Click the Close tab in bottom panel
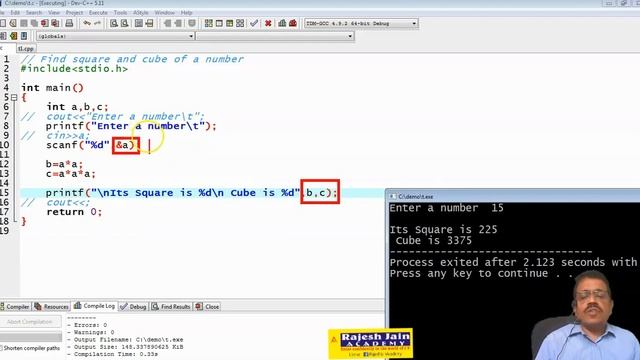 click(208, 307)
